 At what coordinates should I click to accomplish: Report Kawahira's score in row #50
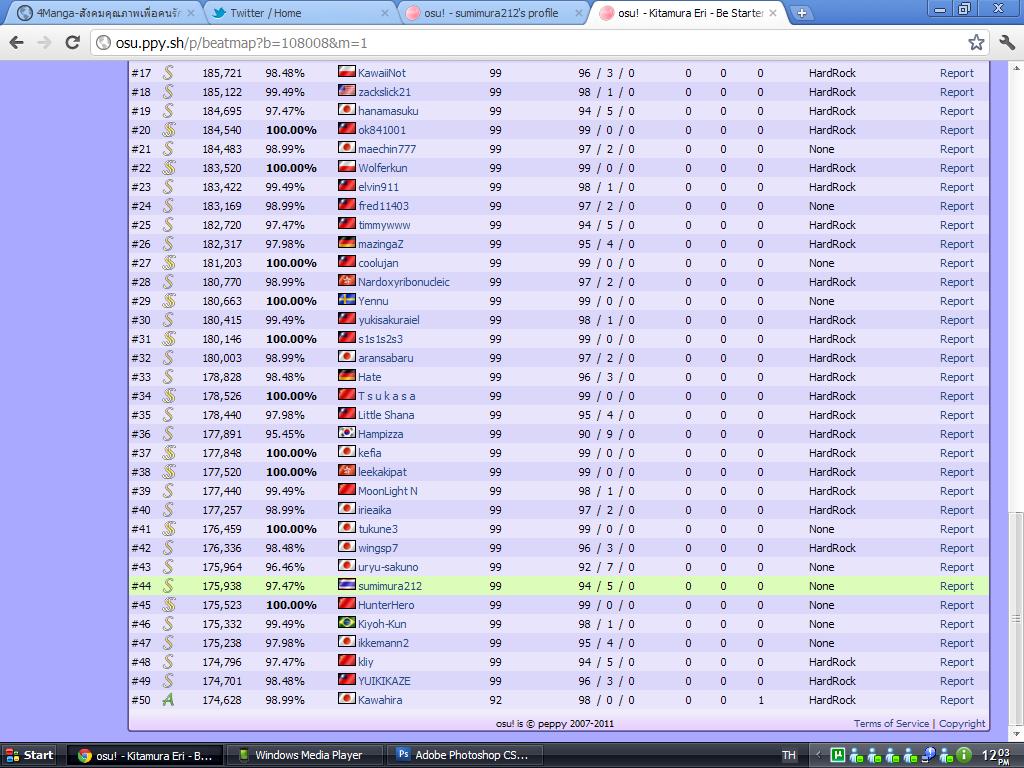[x=957, y=699]
